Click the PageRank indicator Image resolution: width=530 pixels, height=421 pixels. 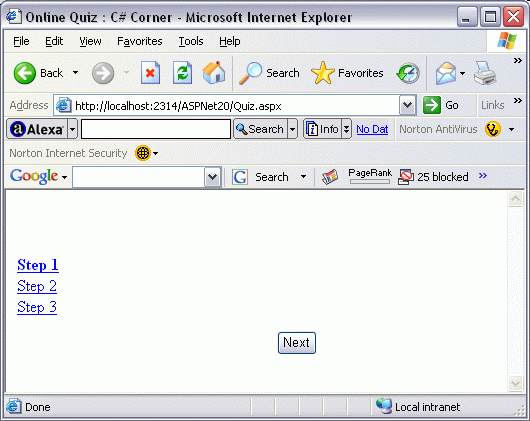[x=370, y=176]
